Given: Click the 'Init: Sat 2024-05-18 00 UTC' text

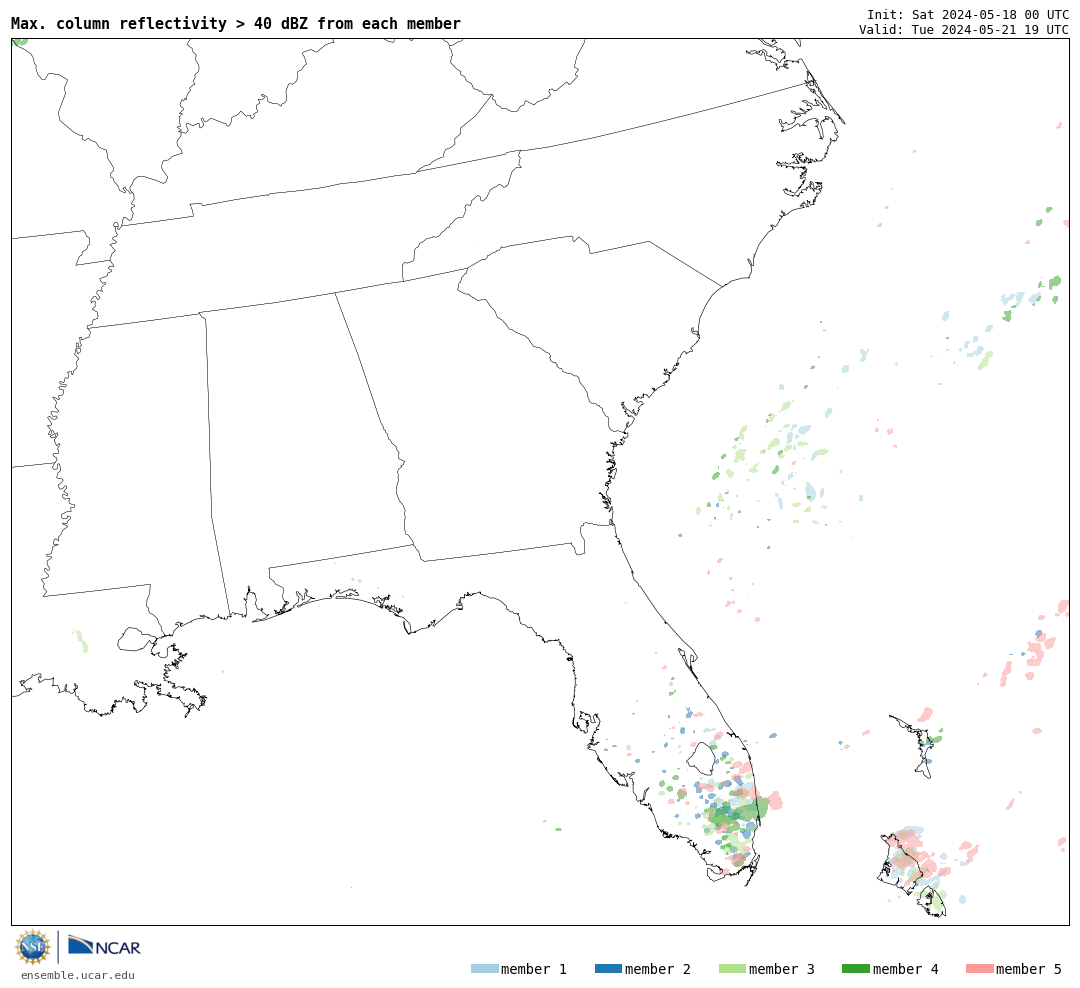Looking at the screenshot, I should coord(968,14).
